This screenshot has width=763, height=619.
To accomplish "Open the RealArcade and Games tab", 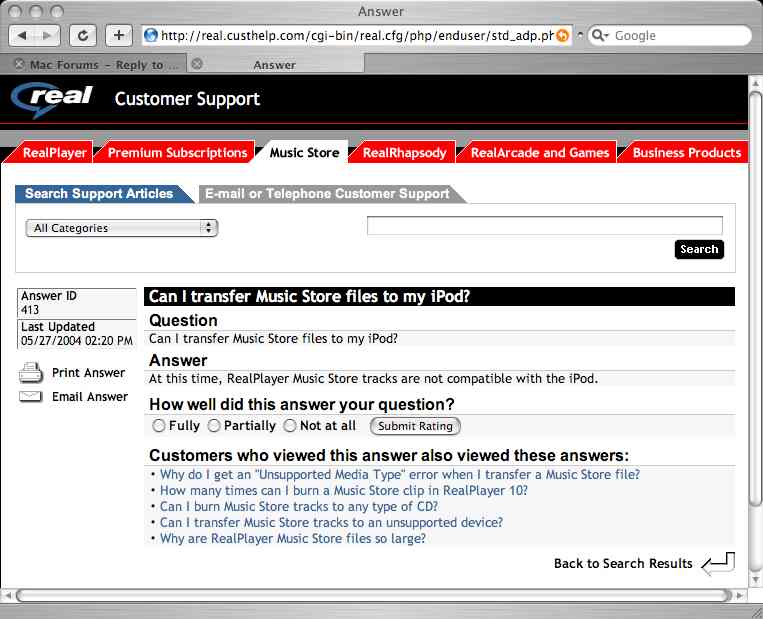I will pos(540,153).
